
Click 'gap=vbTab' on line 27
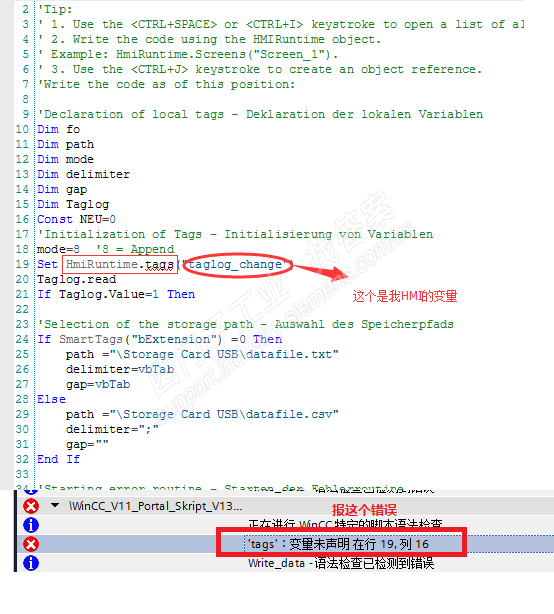click(98, 384)
